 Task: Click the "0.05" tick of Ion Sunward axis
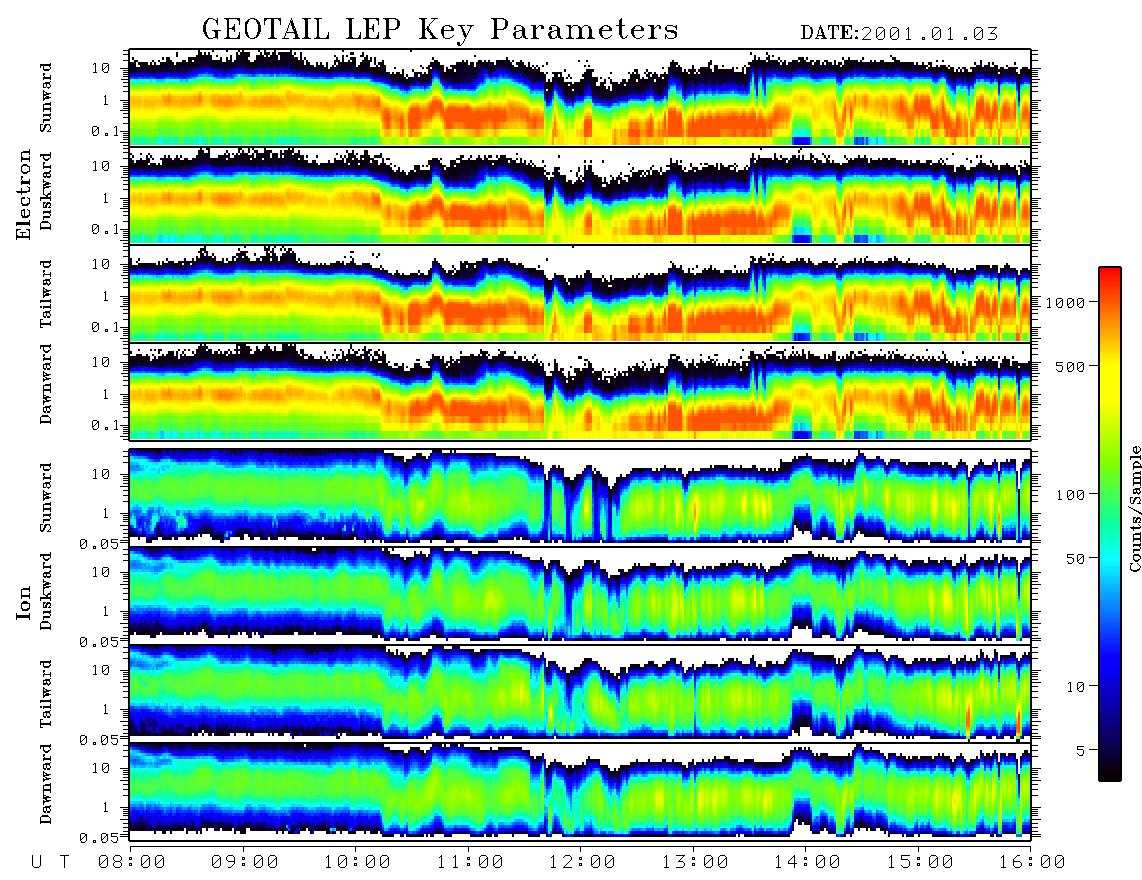99,544
